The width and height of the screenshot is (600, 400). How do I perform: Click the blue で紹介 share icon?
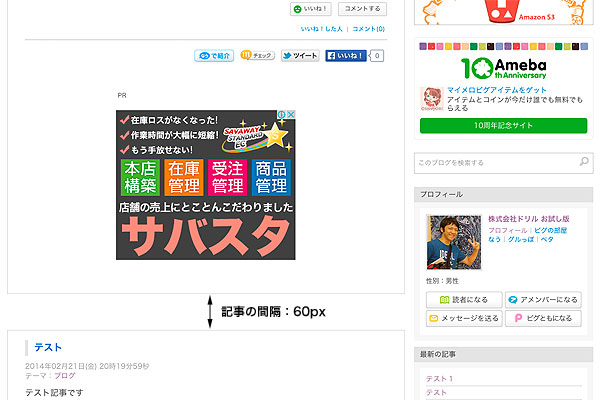pos(214,56)
